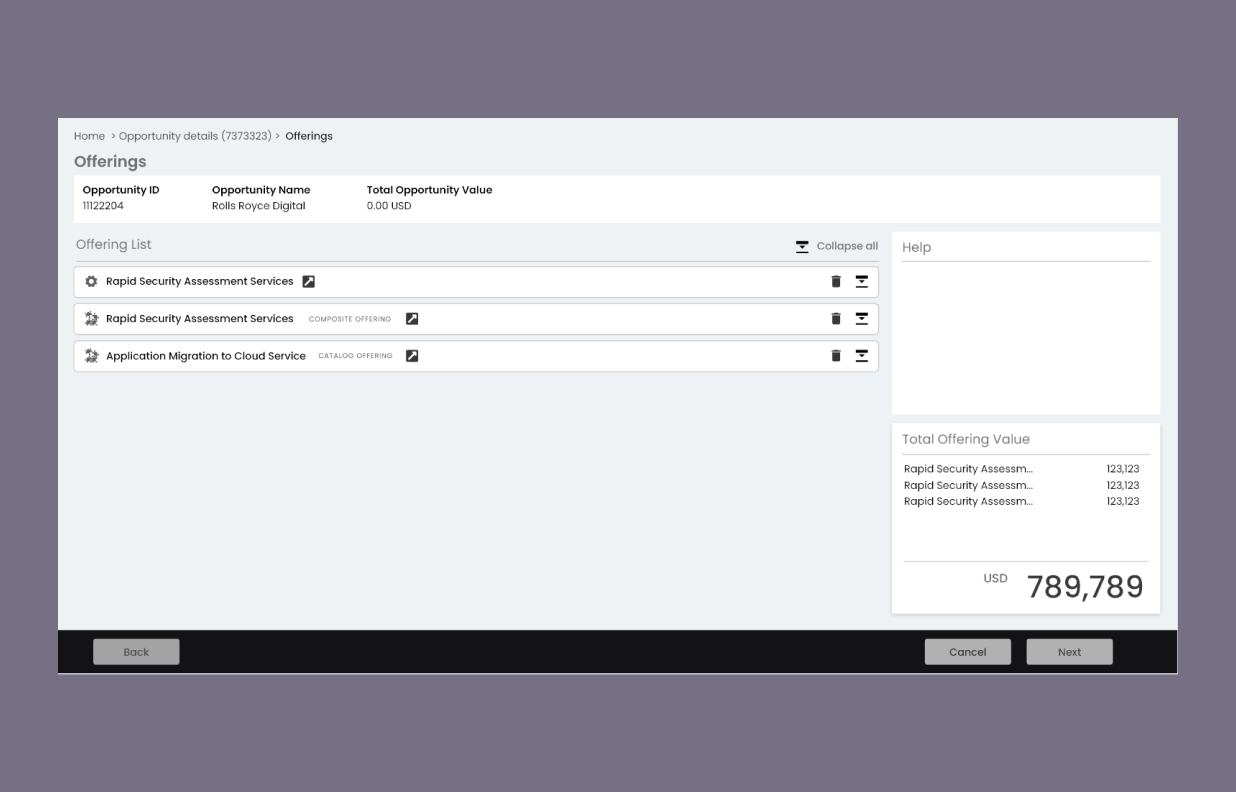Image resolution: width=1236 pixels, height=792 pixels.
Task: Collapse the Application Migration to Cloud Service row
Action: pyautogui.click(x=861, y=356)
